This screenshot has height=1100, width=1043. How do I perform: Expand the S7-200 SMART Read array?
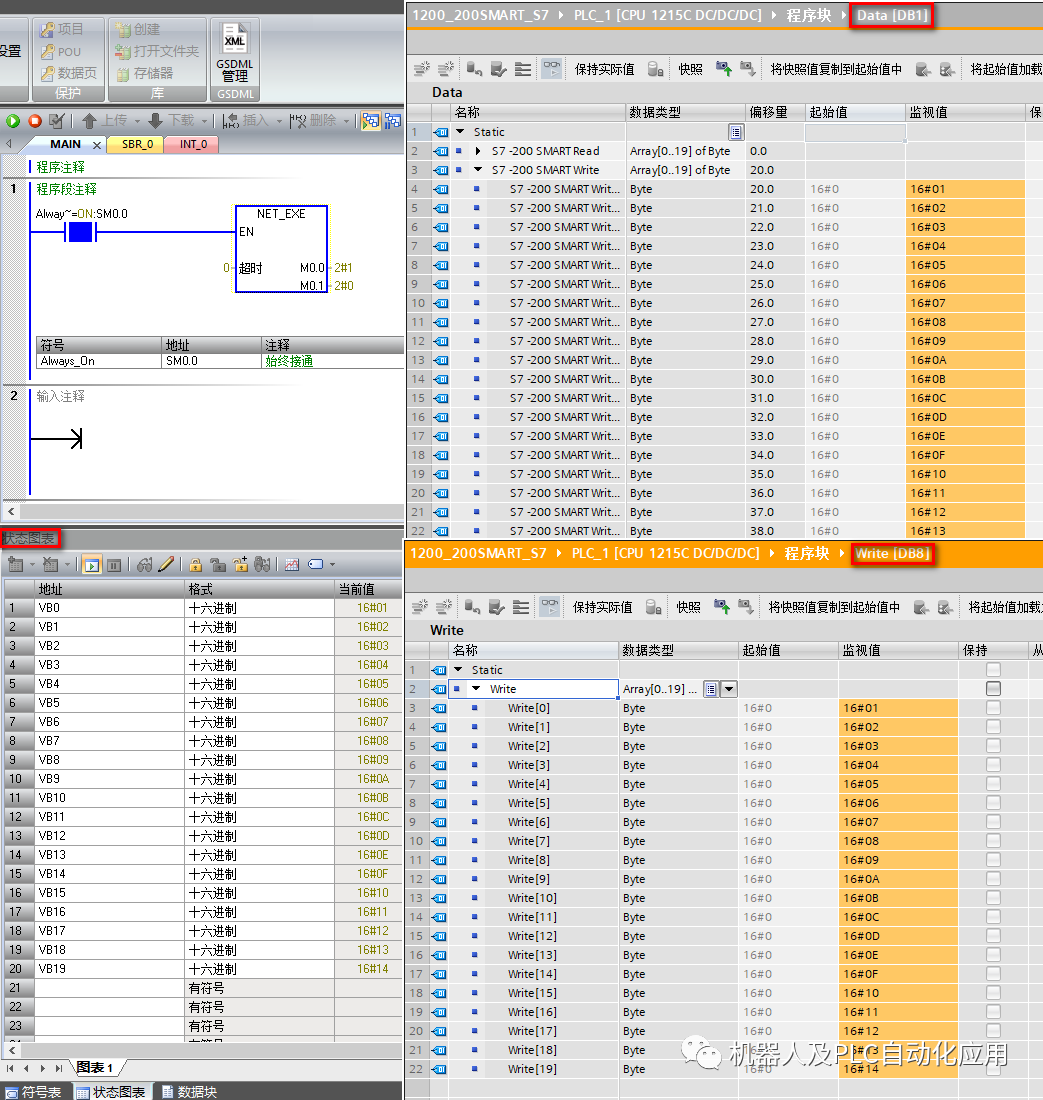coord(478,151)
